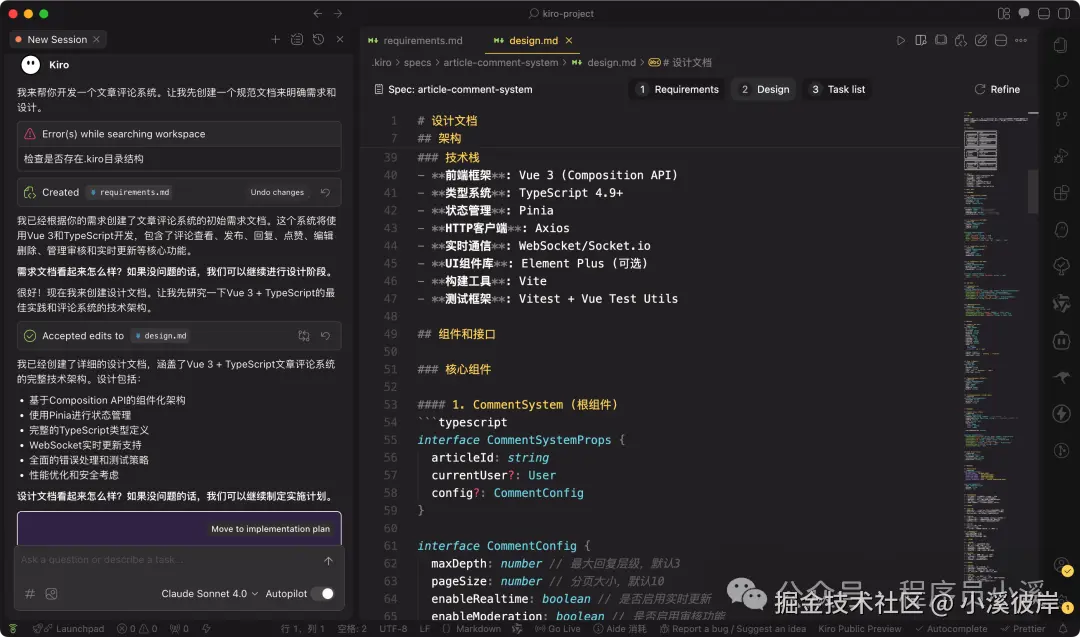Expand the more actions ellipsis menu
The height and width of the screenshot is (637, 1080).
click(1022, 40)
